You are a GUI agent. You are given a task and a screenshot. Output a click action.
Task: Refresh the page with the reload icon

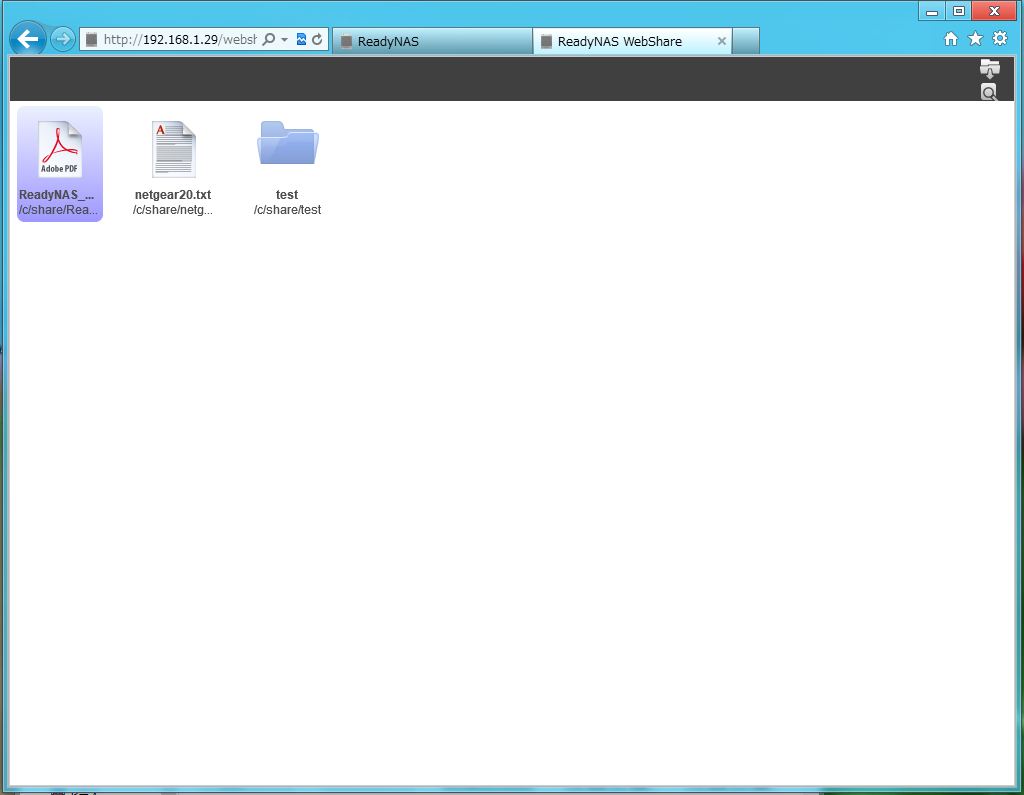[x=317, y=40]
